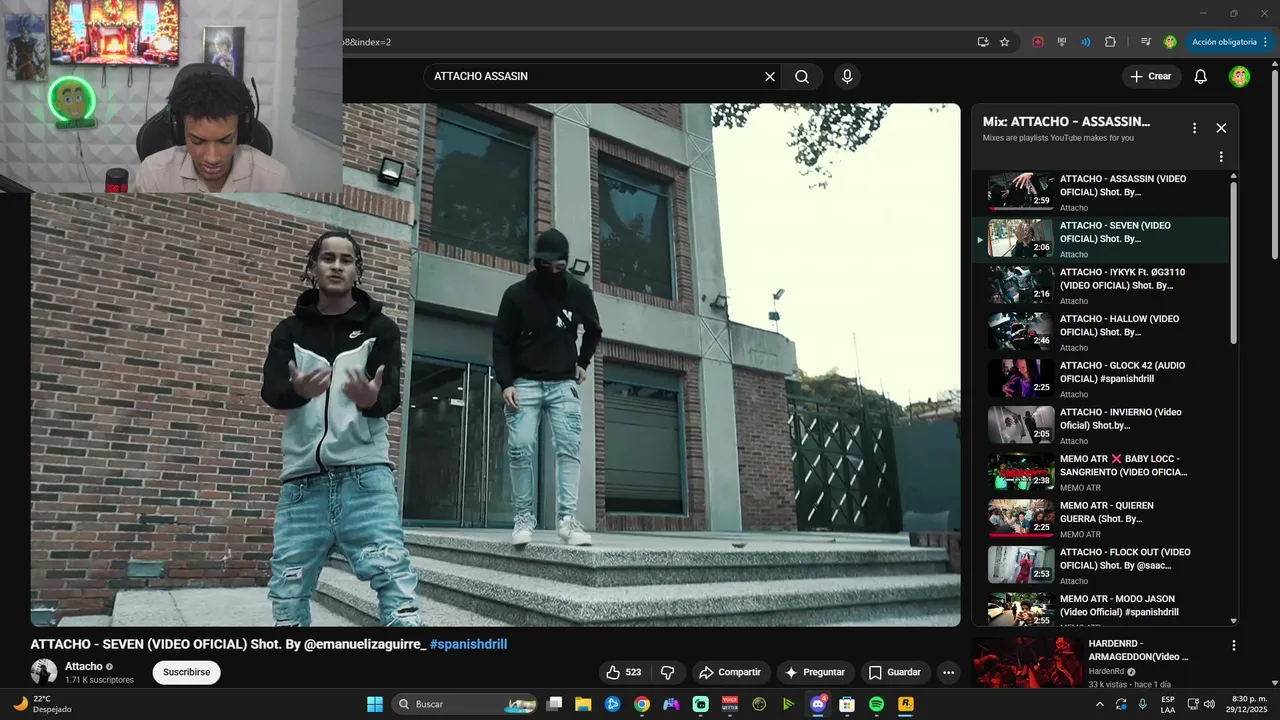Open the weather widget showing 22°C Despejado
Screen dimensions: 1280x720
(x=42, y=704)
